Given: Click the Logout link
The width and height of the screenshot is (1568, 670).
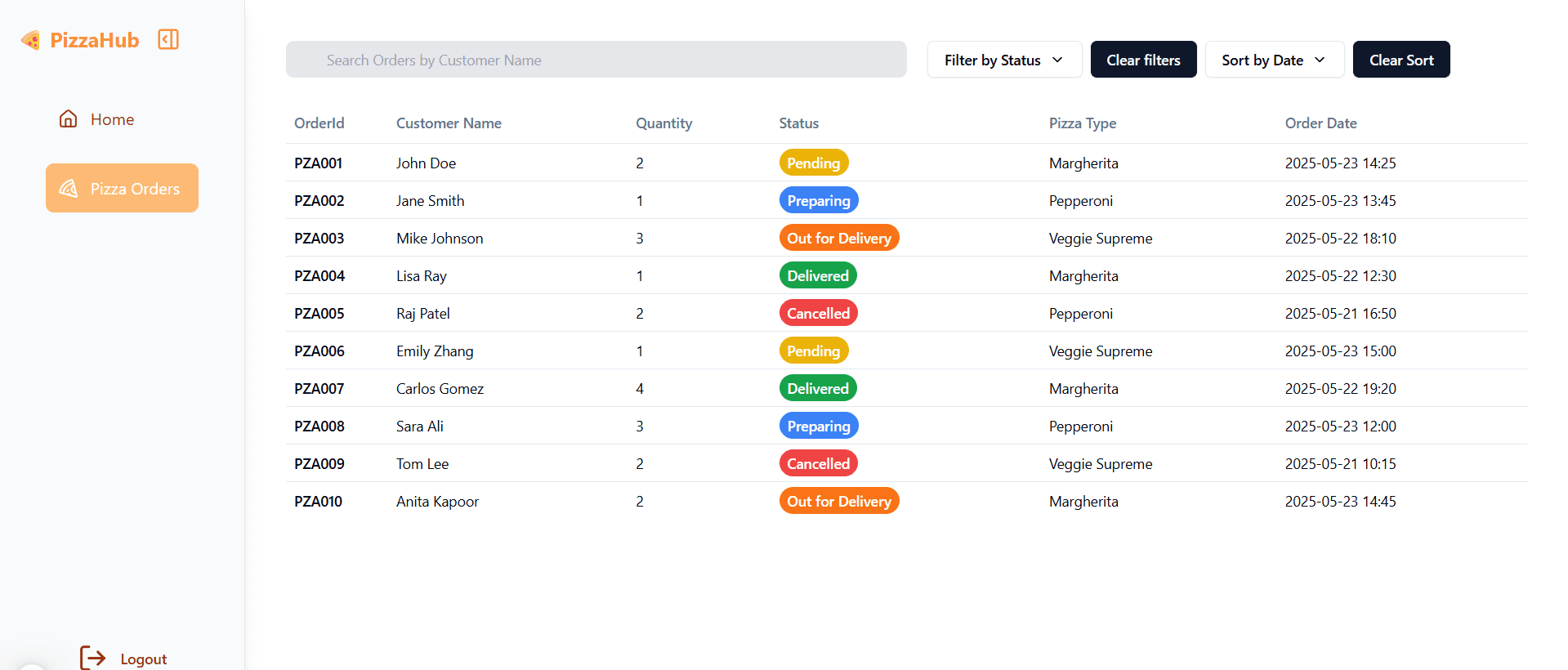Looking at the screenshot, I should pos(143,659).
